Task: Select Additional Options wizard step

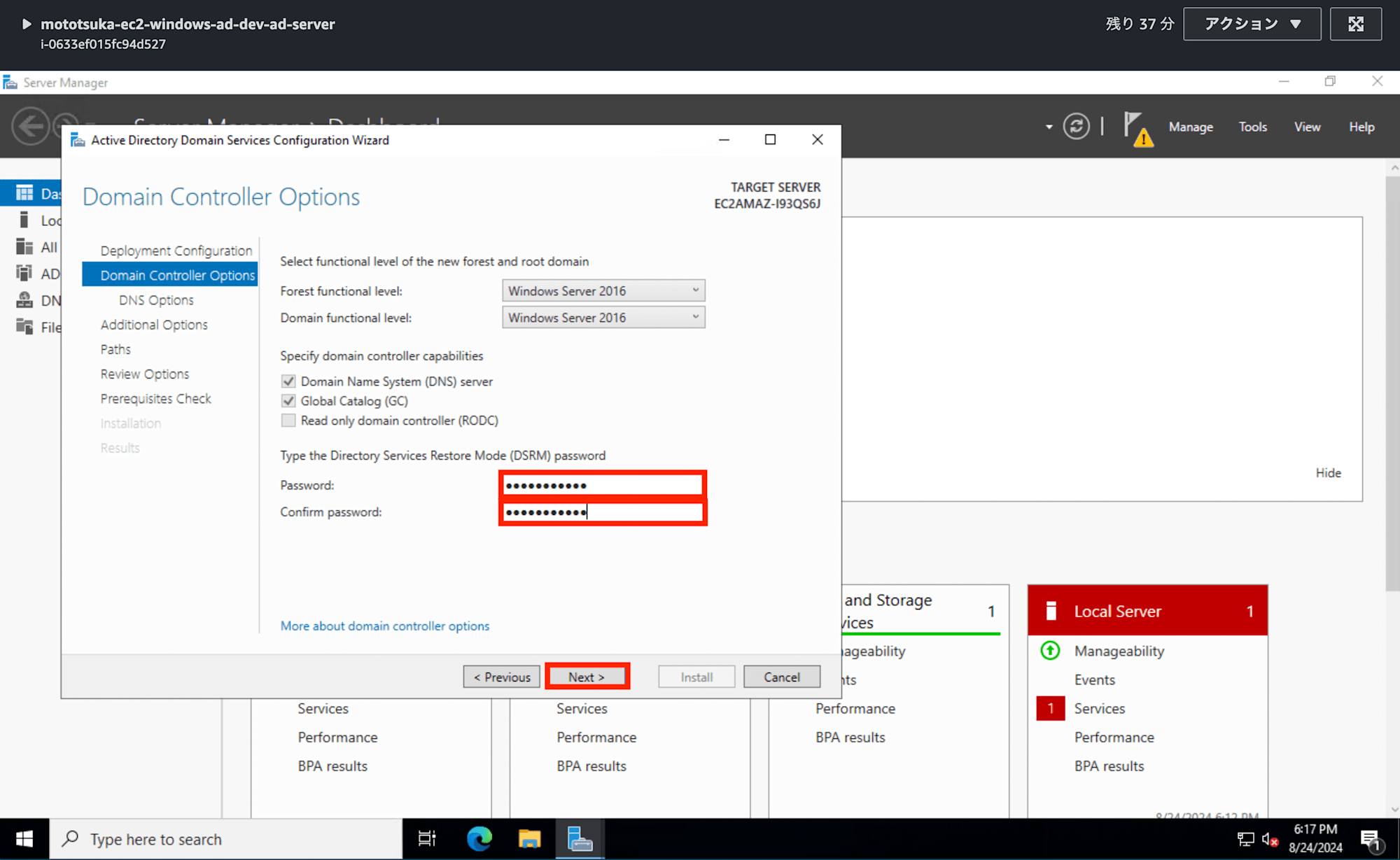Action: pos(154,325)
